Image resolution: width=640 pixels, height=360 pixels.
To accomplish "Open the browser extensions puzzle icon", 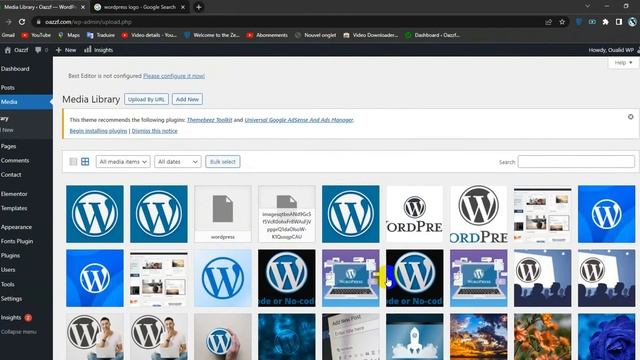I will tap(606, 22).
